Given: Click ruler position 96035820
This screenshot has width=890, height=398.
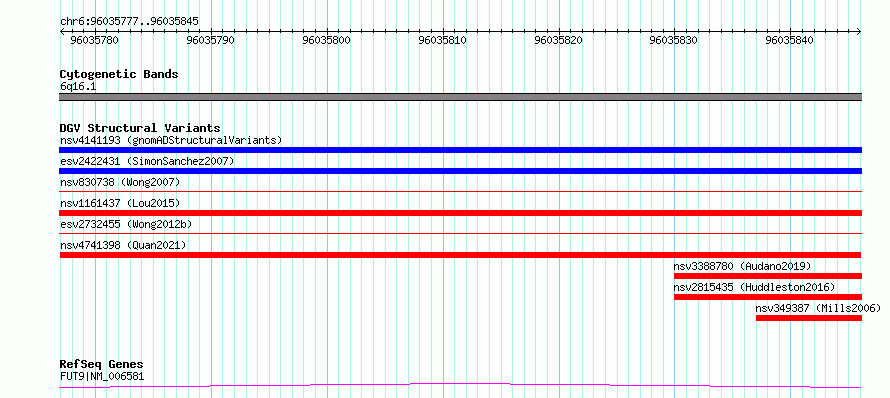Looking at the screenshot, I should tap(558, 40).
